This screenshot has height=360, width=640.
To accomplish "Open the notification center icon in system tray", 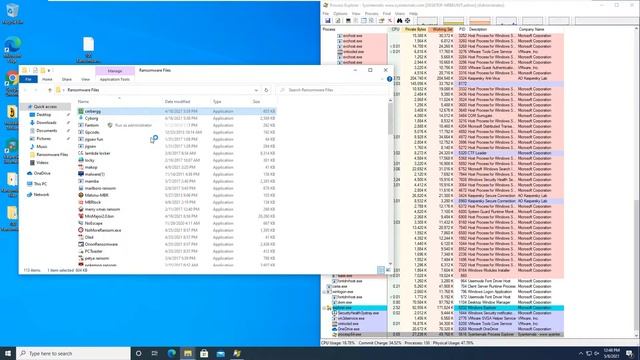I will [x=630, y=353].
